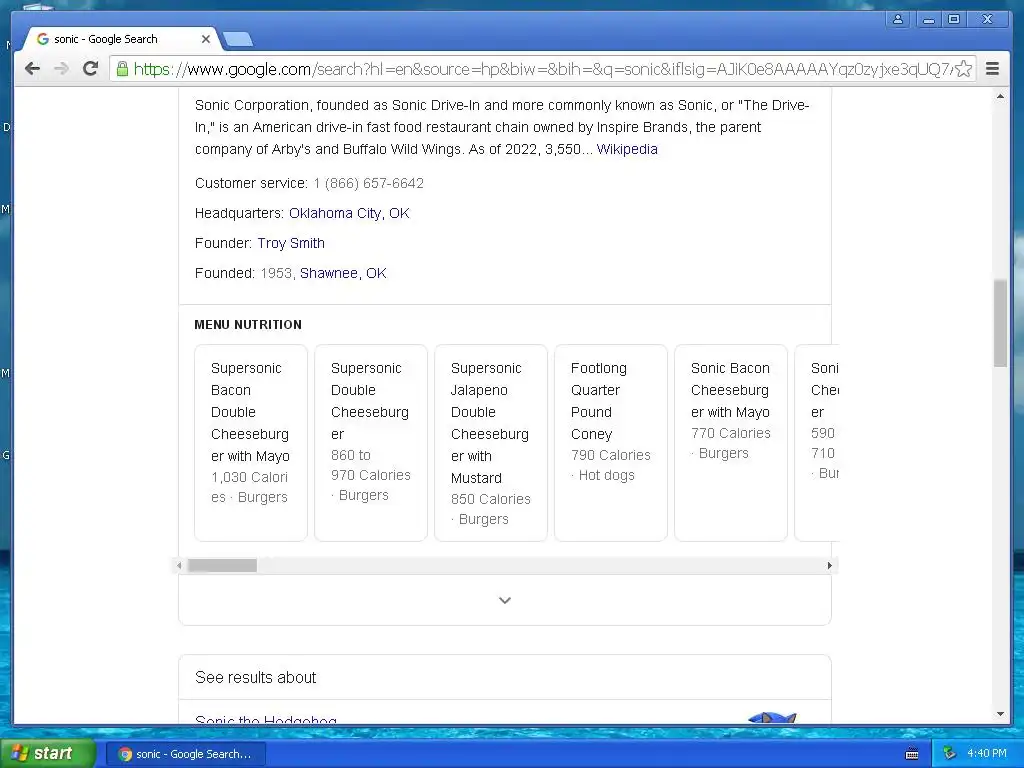Bookmark this page with the star icon
The width and height of the screenshot is (1024, 768).
coord(963,69)
